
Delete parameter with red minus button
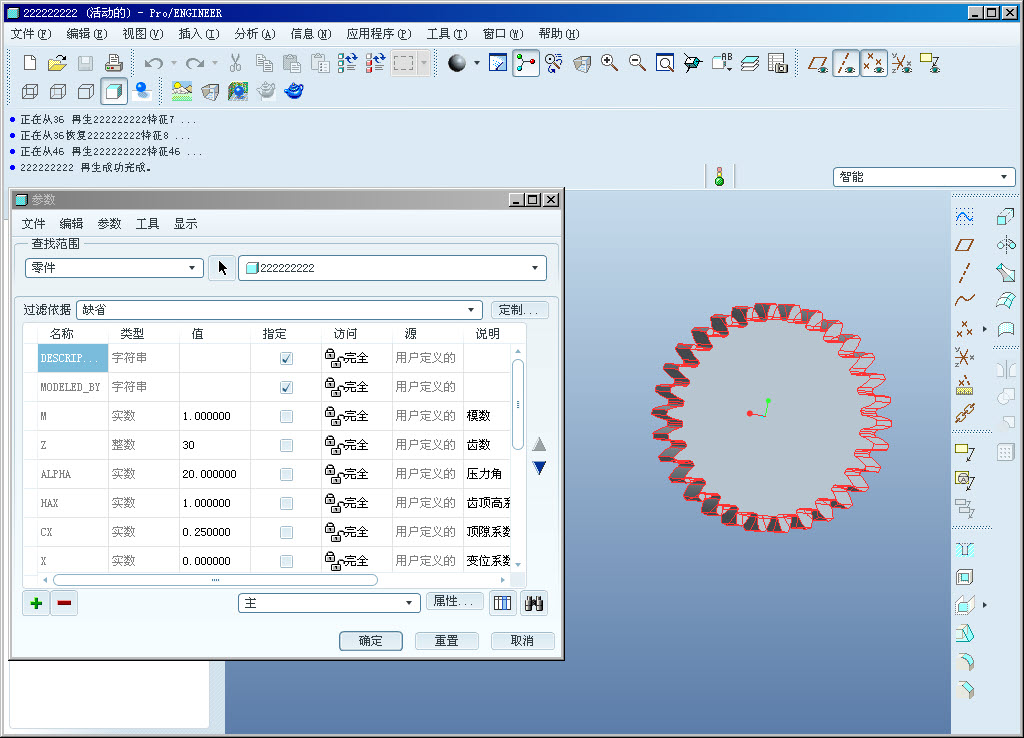pos(64,603)
